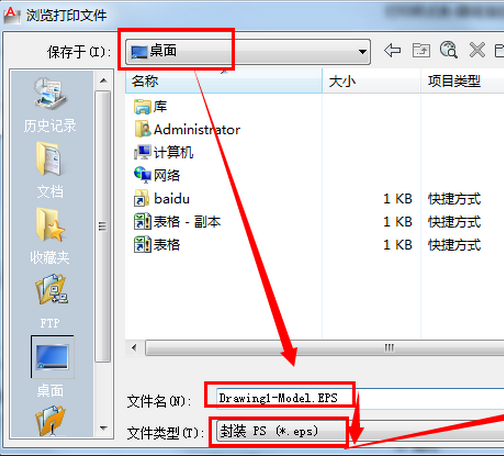This screenshot has height=456, width=504.
Task: Click the 文件名 Drawing1-Model.EPS input field
Action: (360, 398)
